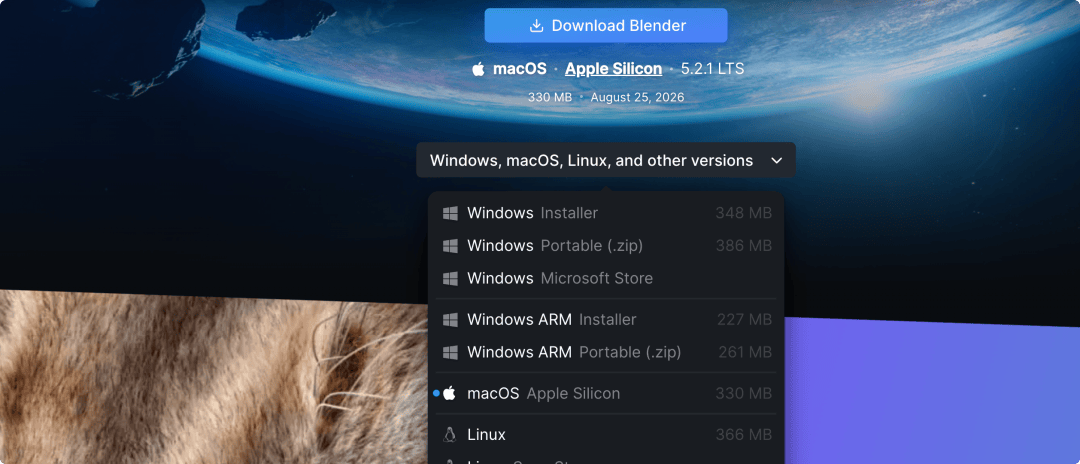The height and width of the screenshot is (464, 1080).
Task: Choose macOS Apple Silicon menu entry
Action: [x=605, y=394]
